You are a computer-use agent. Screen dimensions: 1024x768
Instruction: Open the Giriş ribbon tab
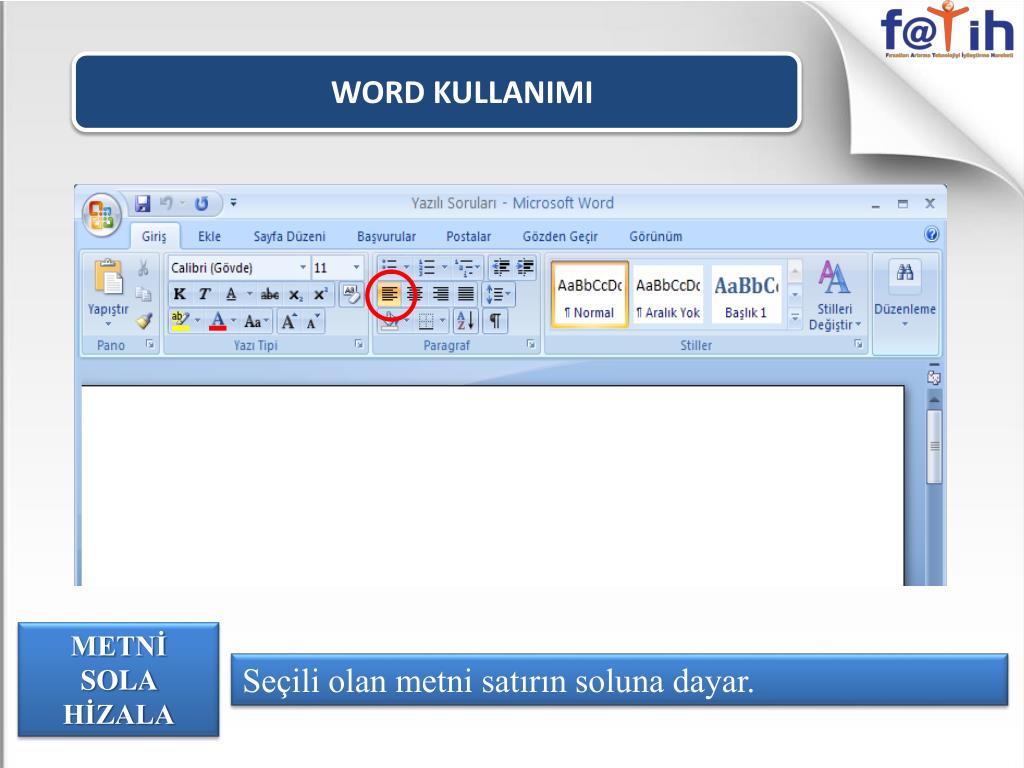pyautogui.click(x=154, y=236)
